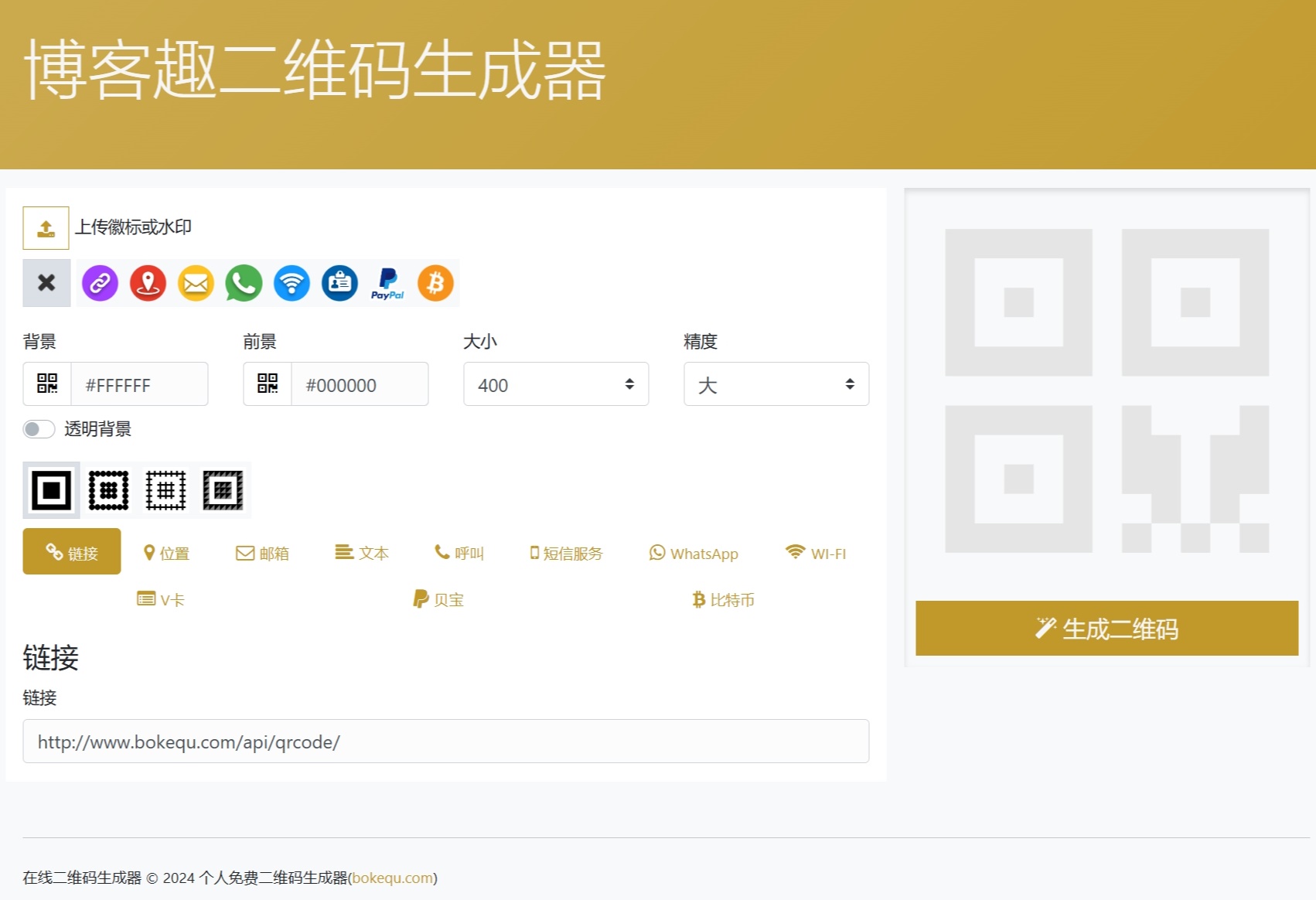Switch to the WI-FI tab
Viewport: 1316px width, 900px height.
[x=816, y=553]
